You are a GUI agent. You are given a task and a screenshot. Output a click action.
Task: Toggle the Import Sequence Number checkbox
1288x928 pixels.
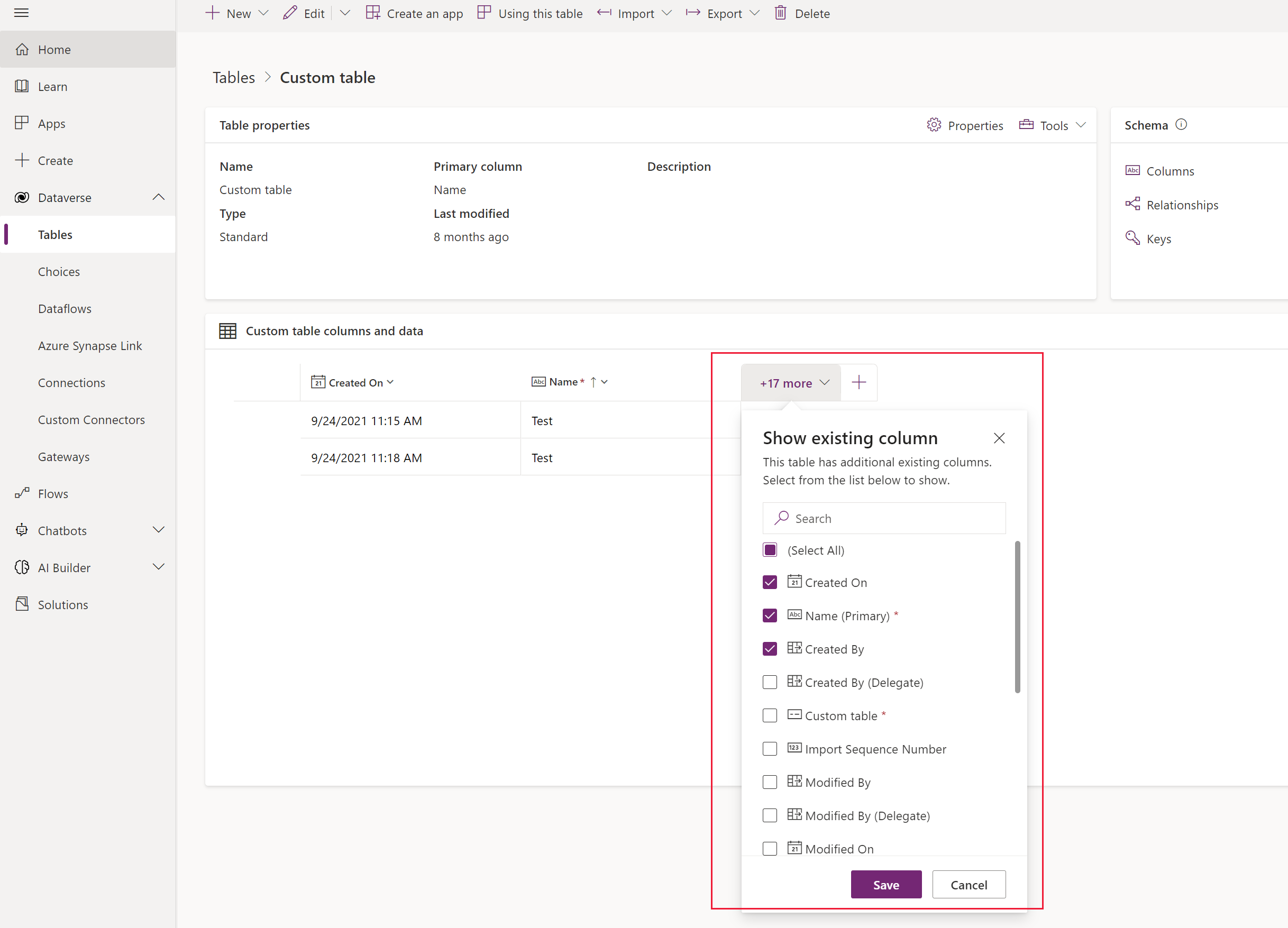[x=770, y=749]
